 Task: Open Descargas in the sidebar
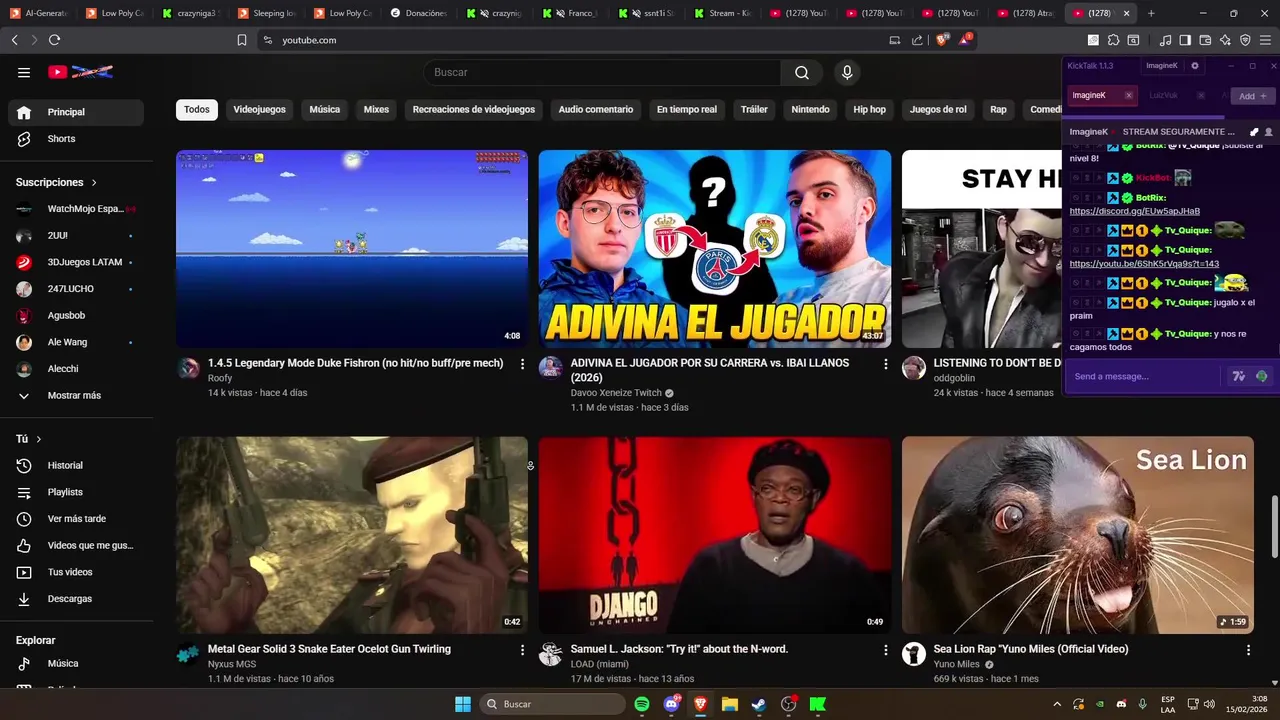(x=76, y=599)
